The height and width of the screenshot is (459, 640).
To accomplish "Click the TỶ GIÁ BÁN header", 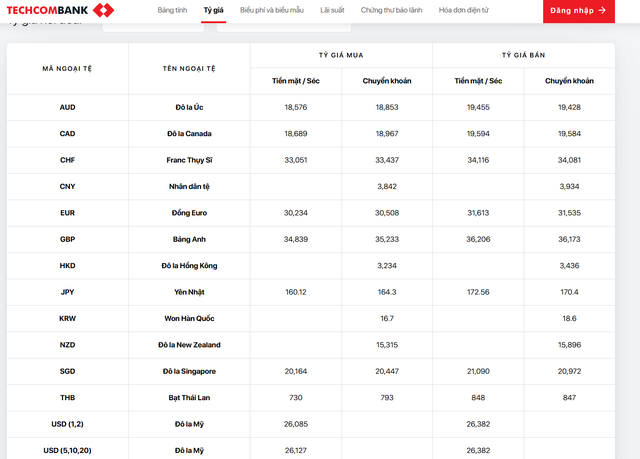I will 524,55.
